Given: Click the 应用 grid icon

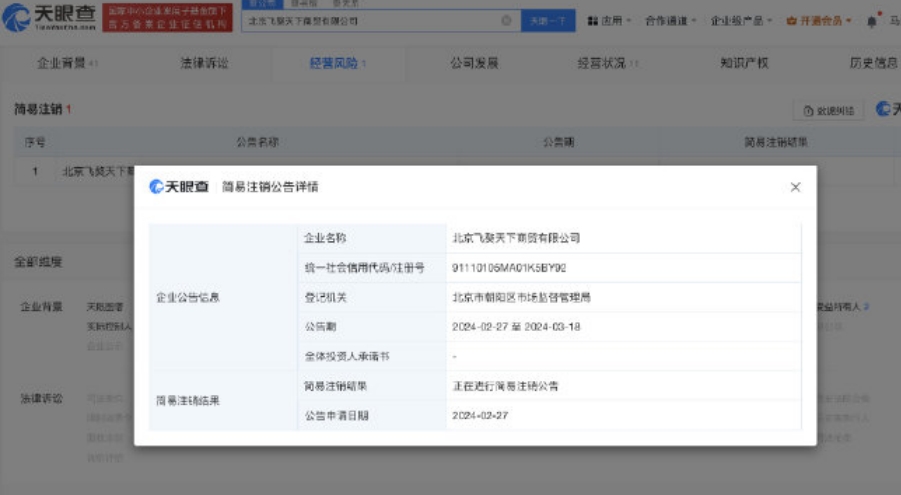Looking at the screenshot, I should 592,20.
